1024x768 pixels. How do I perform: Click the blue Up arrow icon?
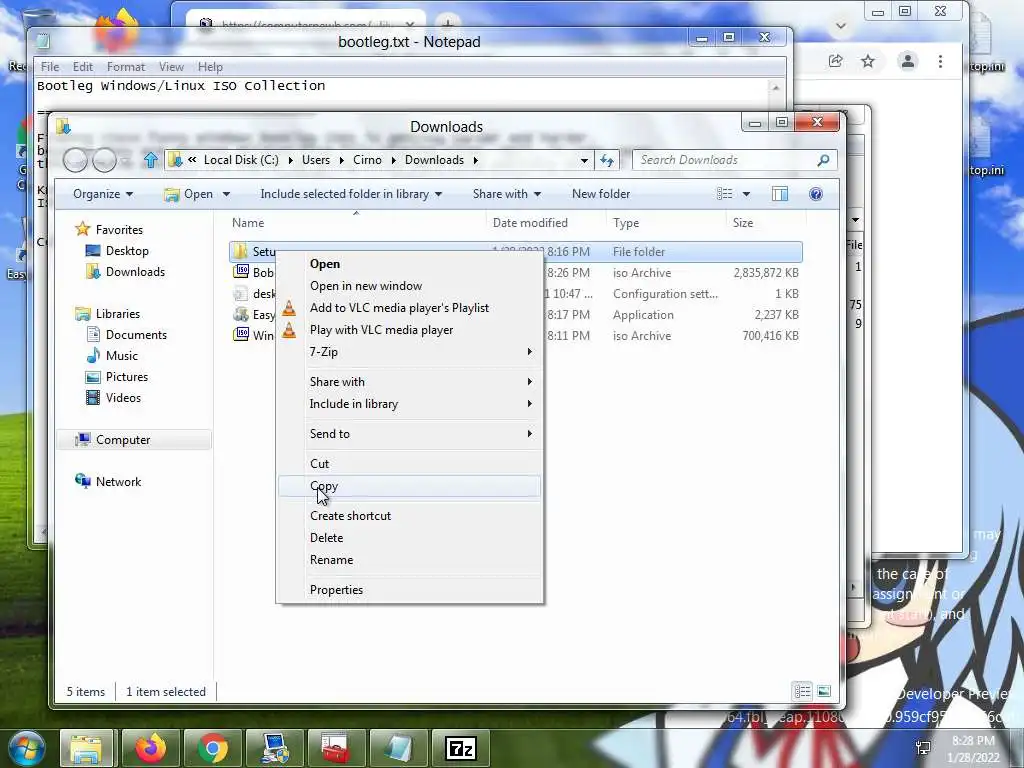click(151, 160)
